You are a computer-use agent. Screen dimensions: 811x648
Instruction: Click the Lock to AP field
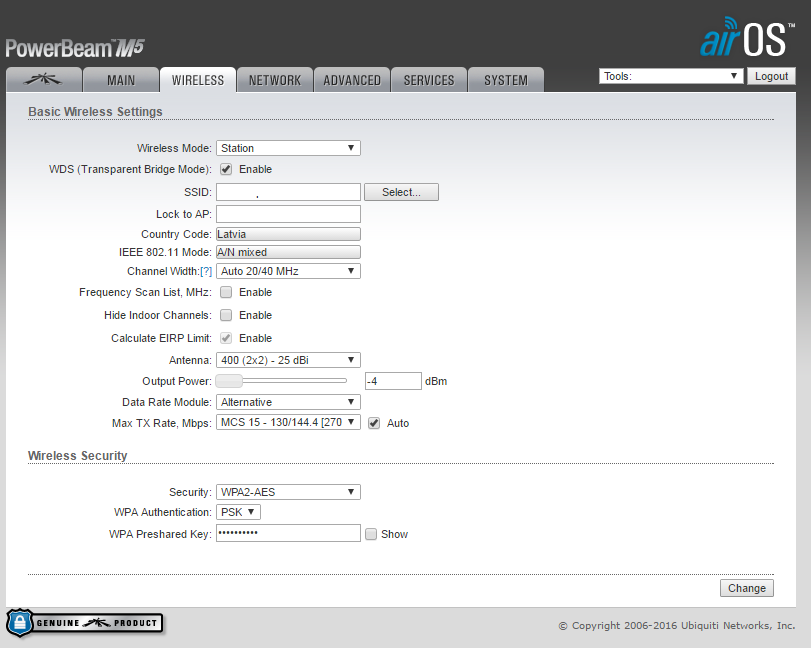pyautogui.click(x=288, y=214)
